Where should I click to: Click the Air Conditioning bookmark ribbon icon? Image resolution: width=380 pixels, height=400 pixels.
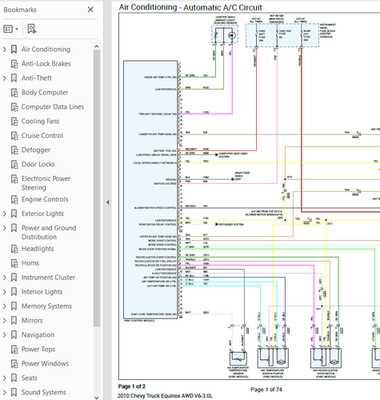pos(14,49)
